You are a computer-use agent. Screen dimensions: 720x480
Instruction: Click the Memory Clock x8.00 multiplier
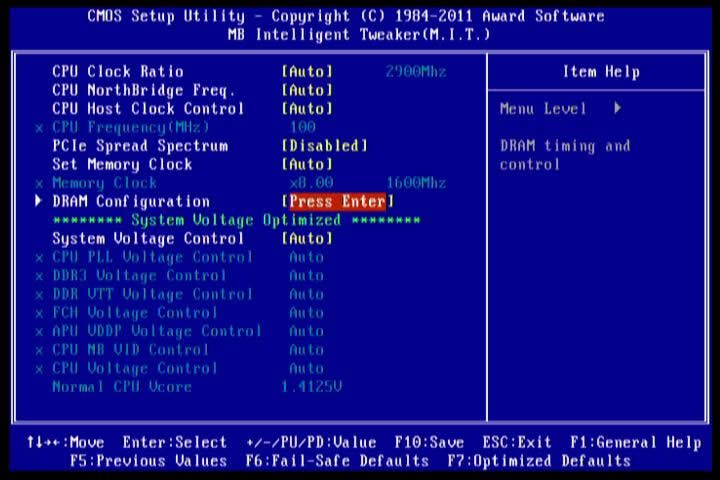click(x=311, y=183)
